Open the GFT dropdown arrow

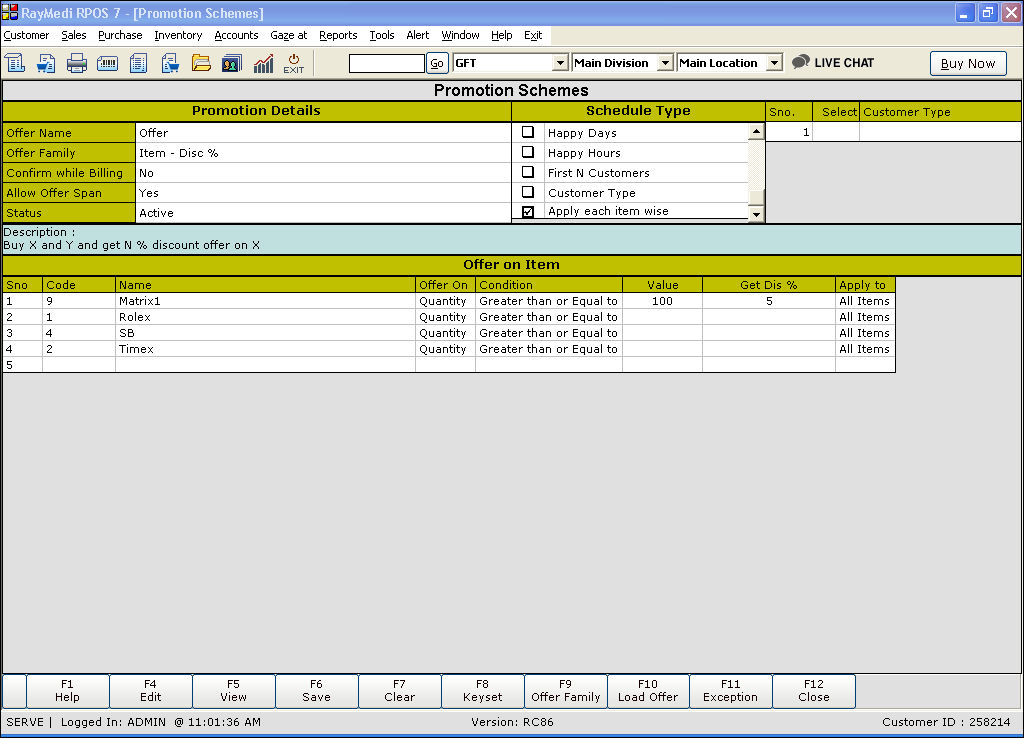[560, 63]
